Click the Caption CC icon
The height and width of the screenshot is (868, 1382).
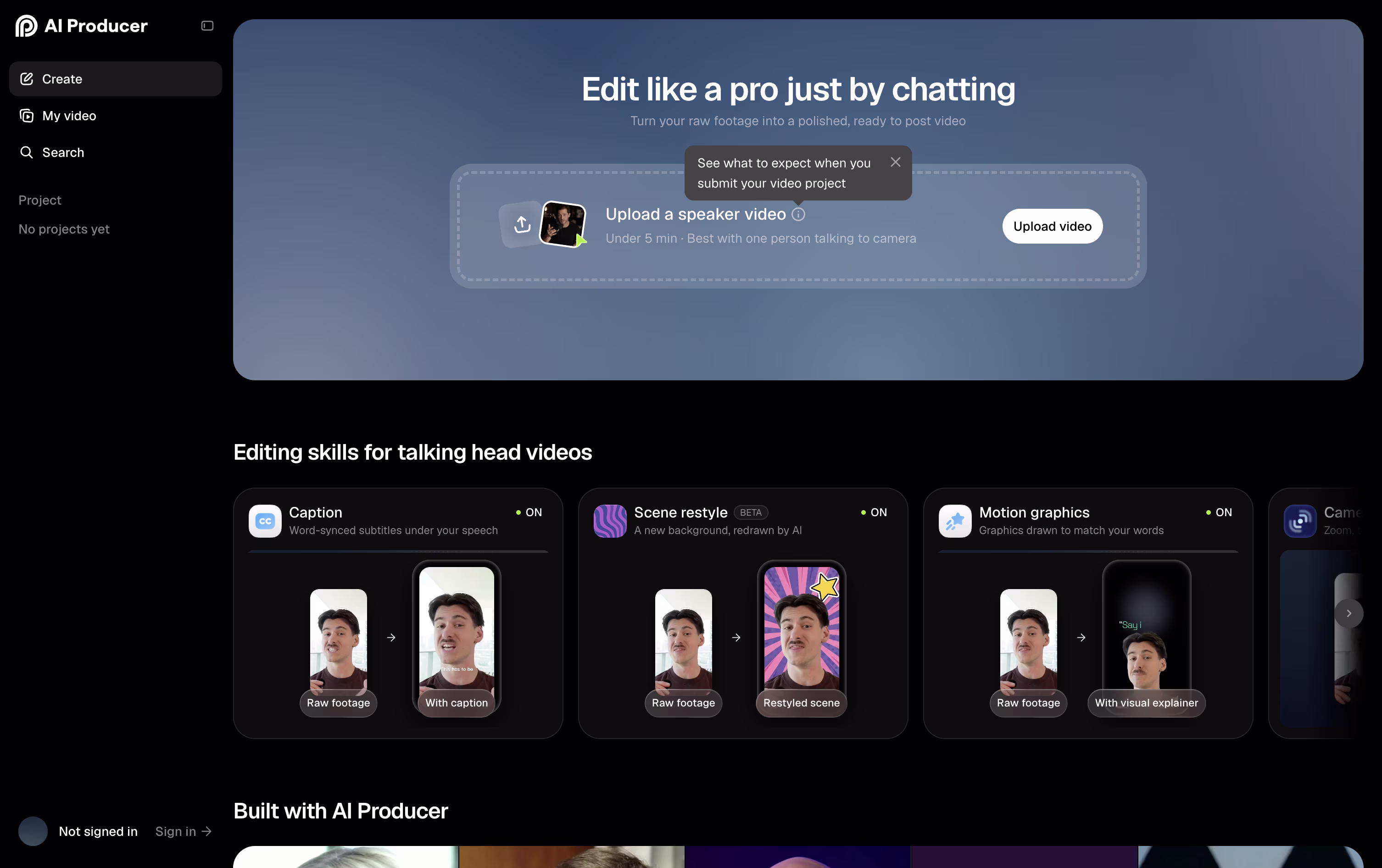coord(265,521)
